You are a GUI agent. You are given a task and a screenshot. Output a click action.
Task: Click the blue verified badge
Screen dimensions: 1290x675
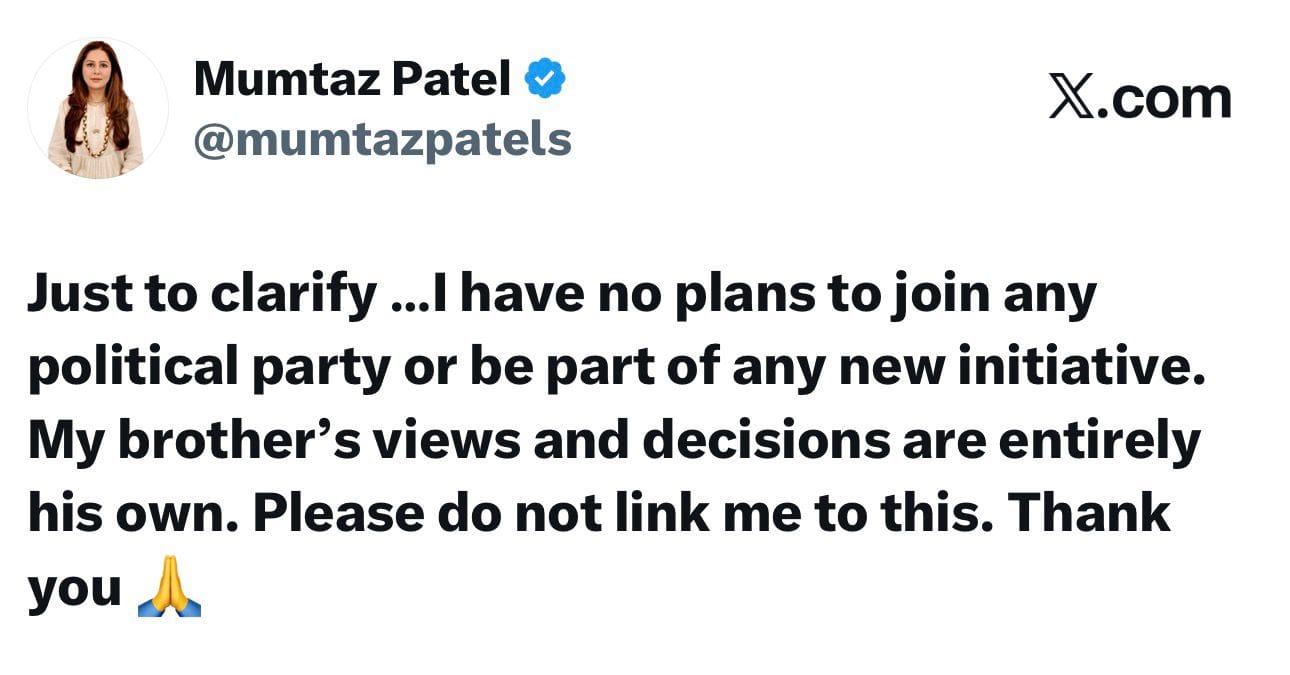[545, 79]
